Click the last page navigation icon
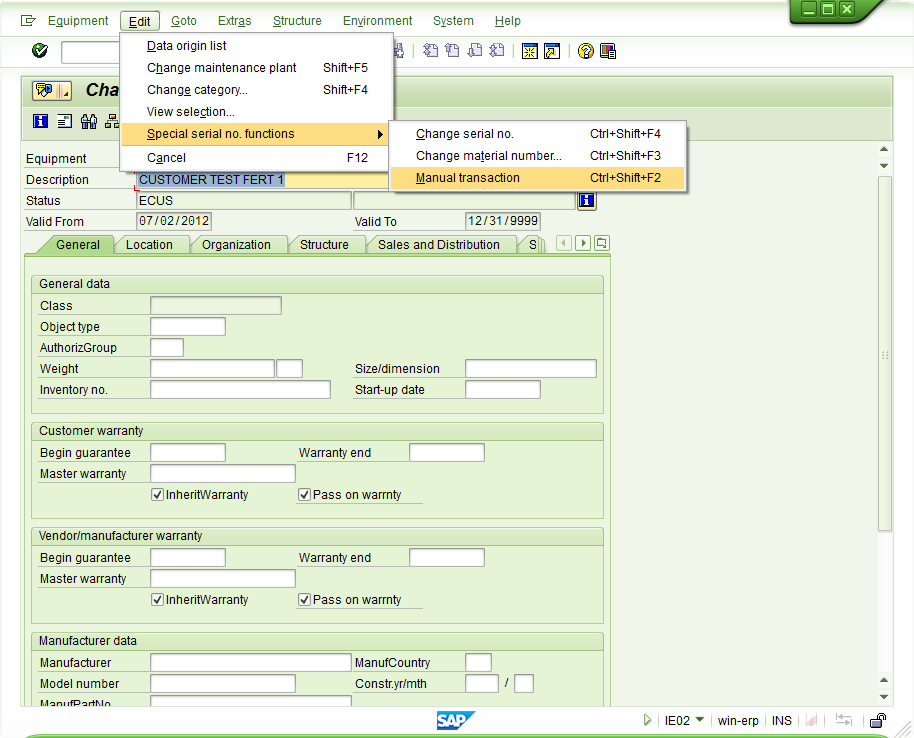The width and height of the screenshot is (914, 738). tap(497, 51)
